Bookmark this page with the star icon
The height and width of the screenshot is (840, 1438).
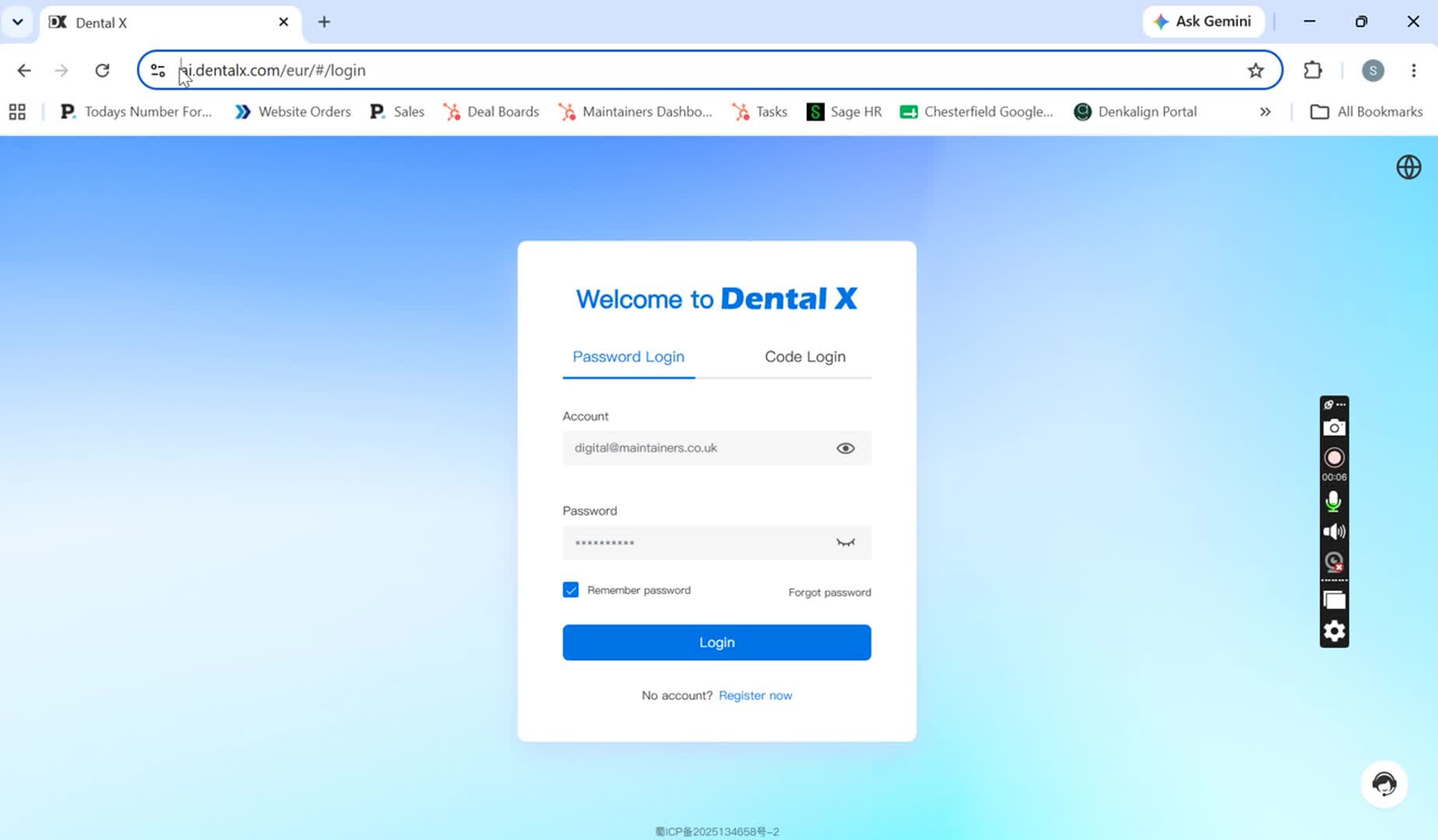(x=1255, y=70)
